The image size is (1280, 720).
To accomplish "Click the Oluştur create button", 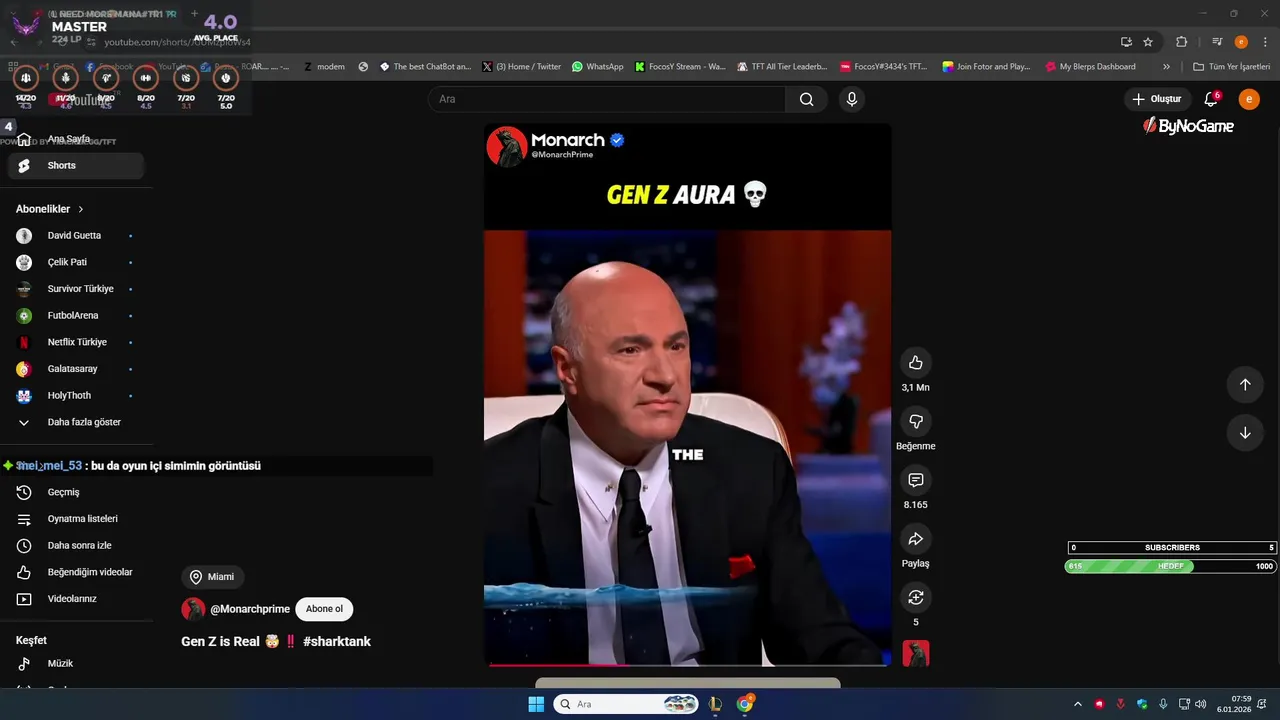I will 1156,99.
